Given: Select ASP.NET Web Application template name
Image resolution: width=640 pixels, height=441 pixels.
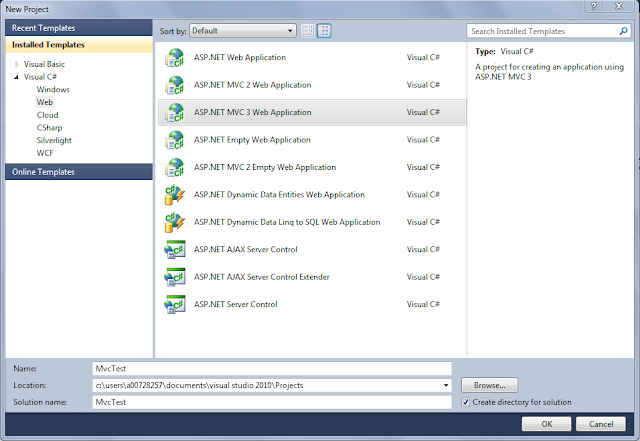Looking at the screenshot, I should [x=240, y=58].
